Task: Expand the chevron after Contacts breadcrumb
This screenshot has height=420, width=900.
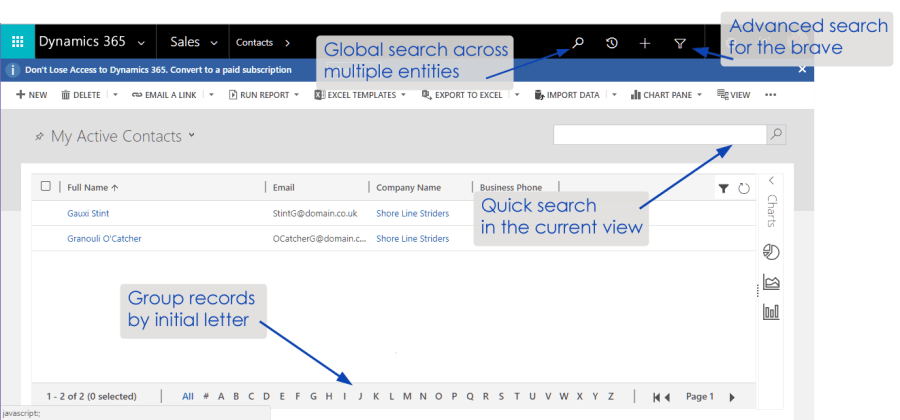Action: [x=288, y=43]
